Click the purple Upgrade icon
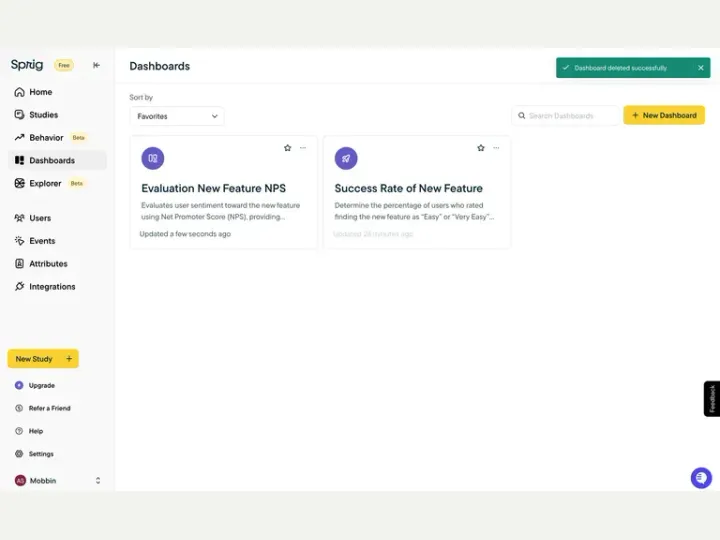 (19, 385)
